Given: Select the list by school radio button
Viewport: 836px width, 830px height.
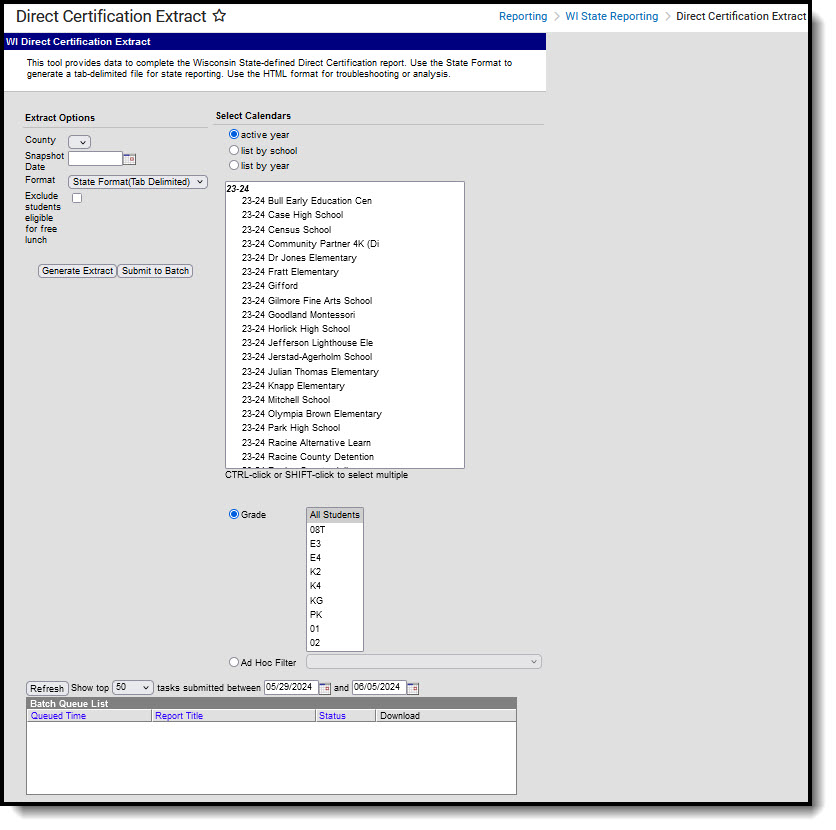Looking at the screenshot, I should (x=234, y=150).
